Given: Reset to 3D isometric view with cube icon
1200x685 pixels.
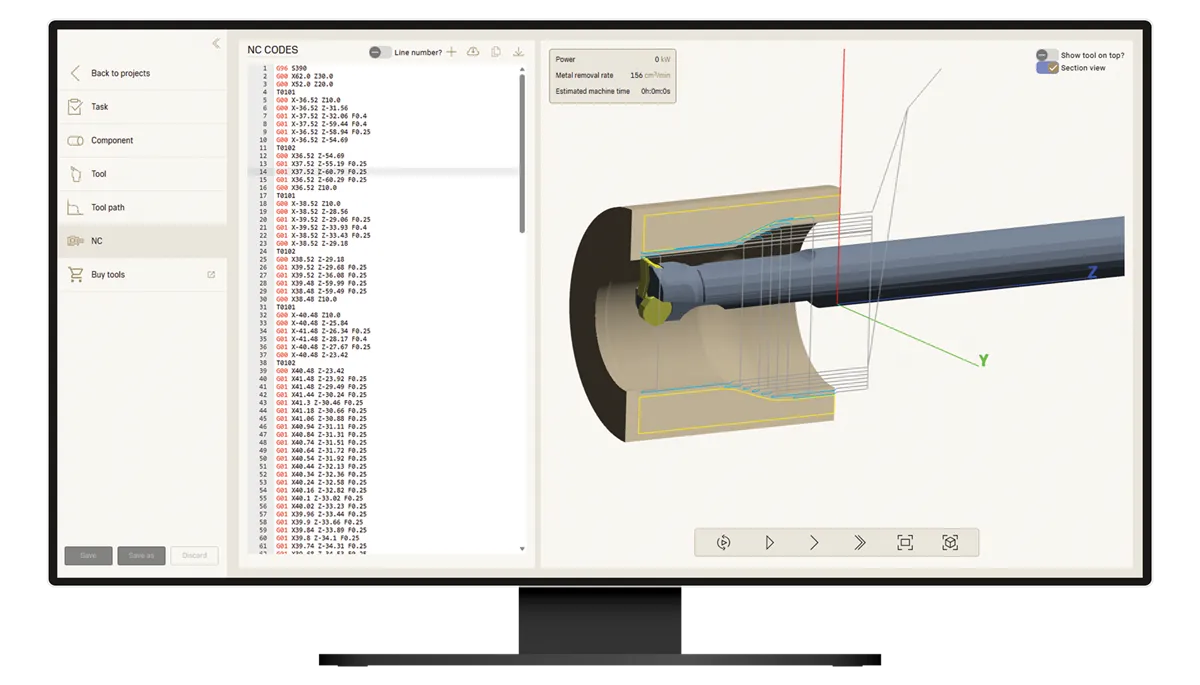Looking at the screenshot, I should [x=950, y=542].
